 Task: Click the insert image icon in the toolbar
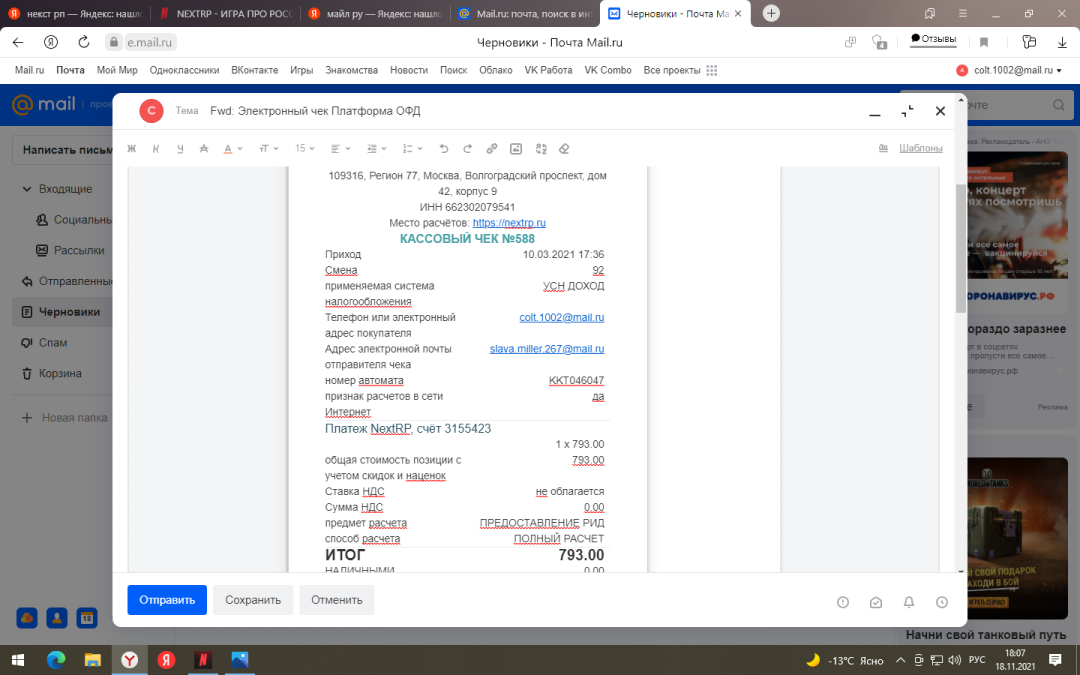pyautogui.click(x=516, y=148)
